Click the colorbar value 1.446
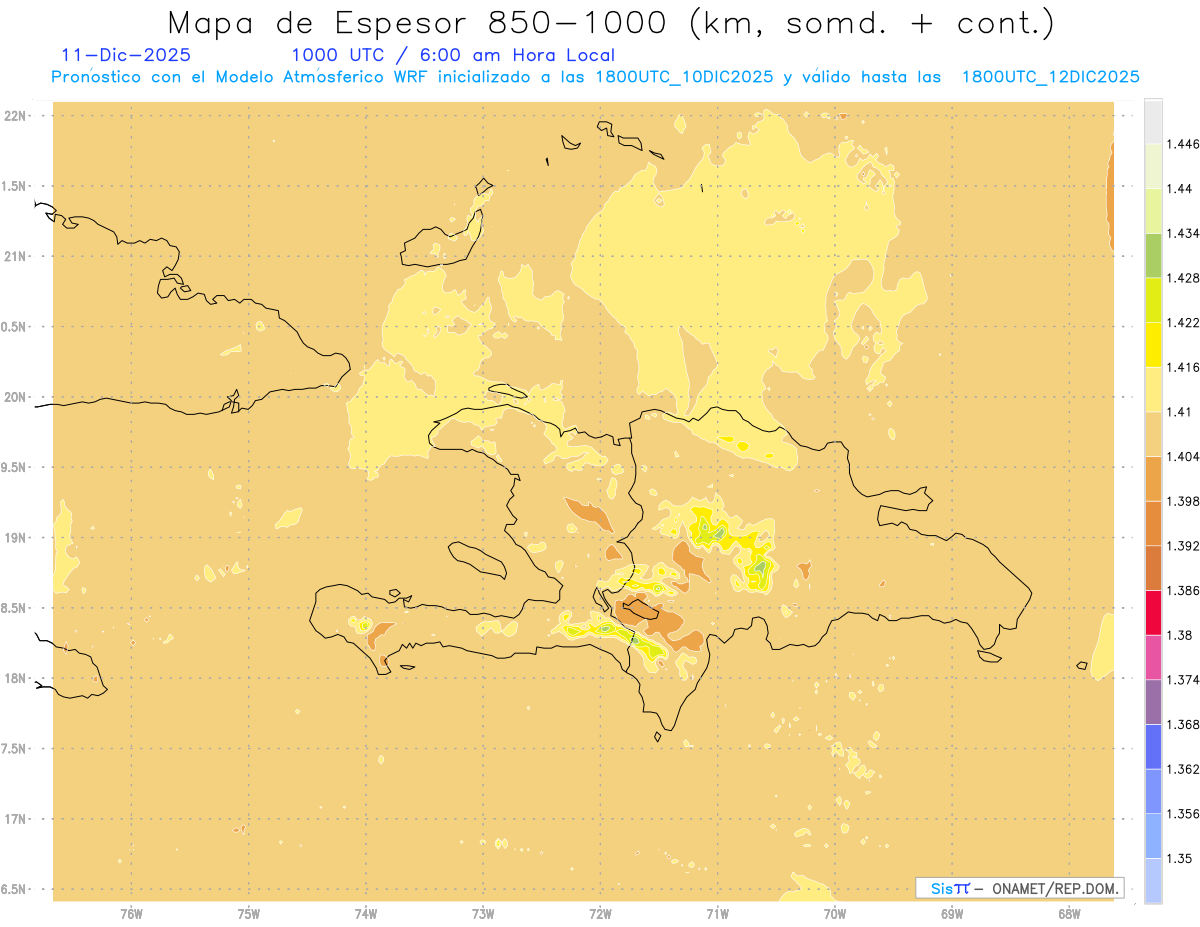1200x927 pixels. click(1185, 144)
